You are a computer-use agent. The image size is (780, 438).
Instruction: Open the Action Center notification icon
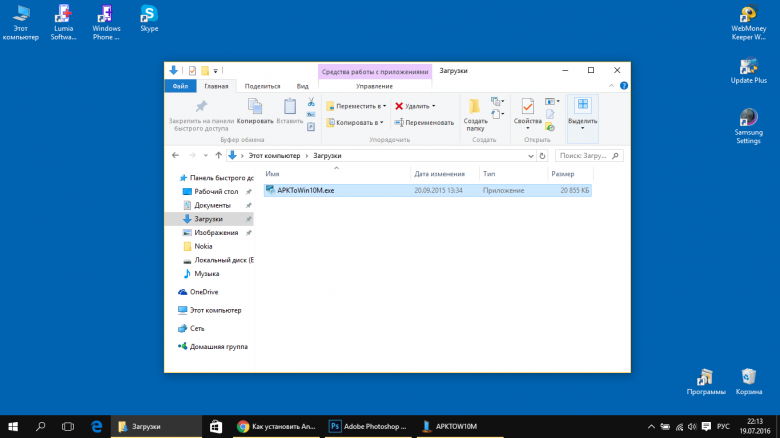[x=706, y=427]
